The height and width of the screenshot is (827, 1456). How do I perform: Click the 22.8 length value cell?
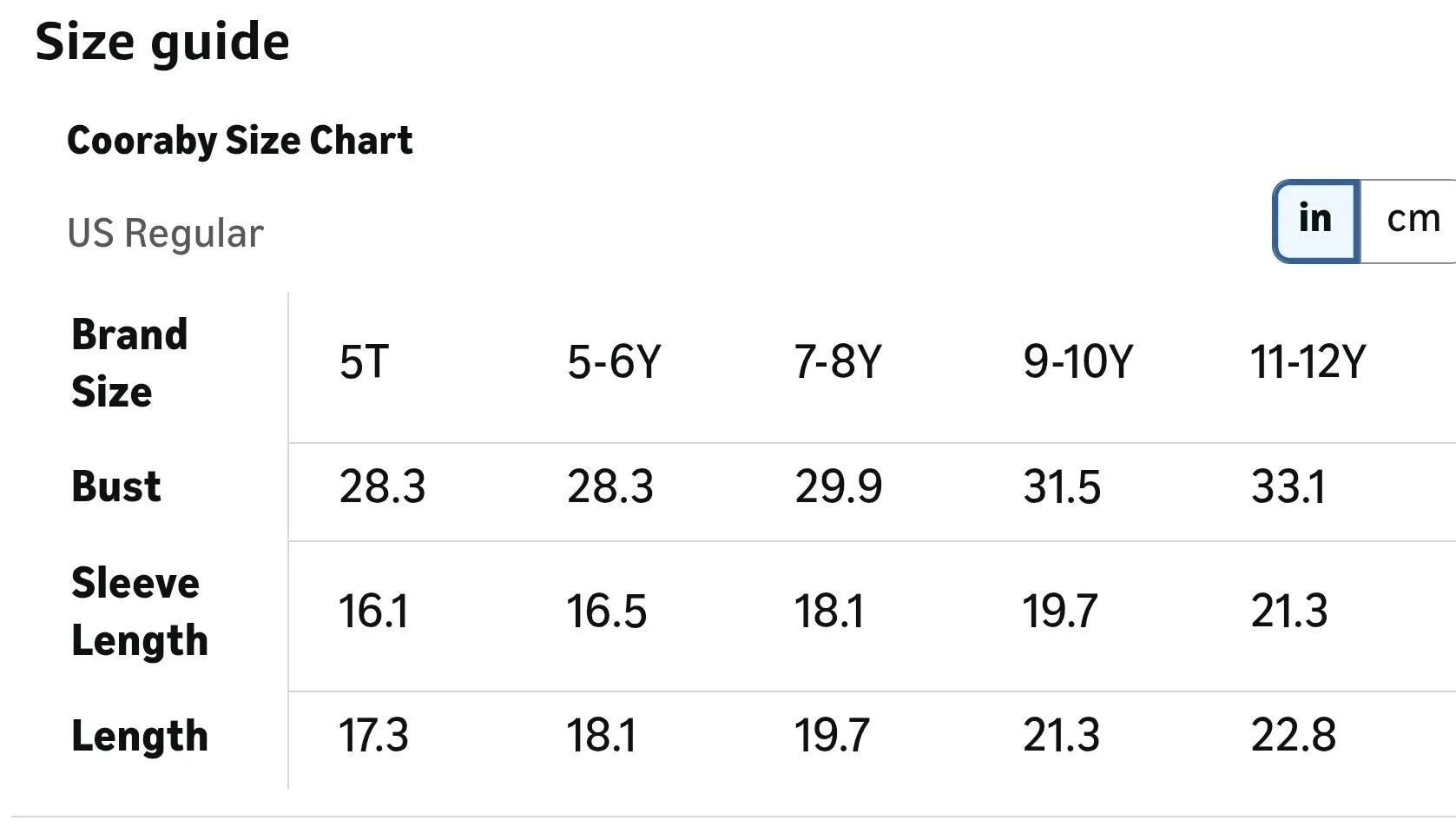[1293, 736]
